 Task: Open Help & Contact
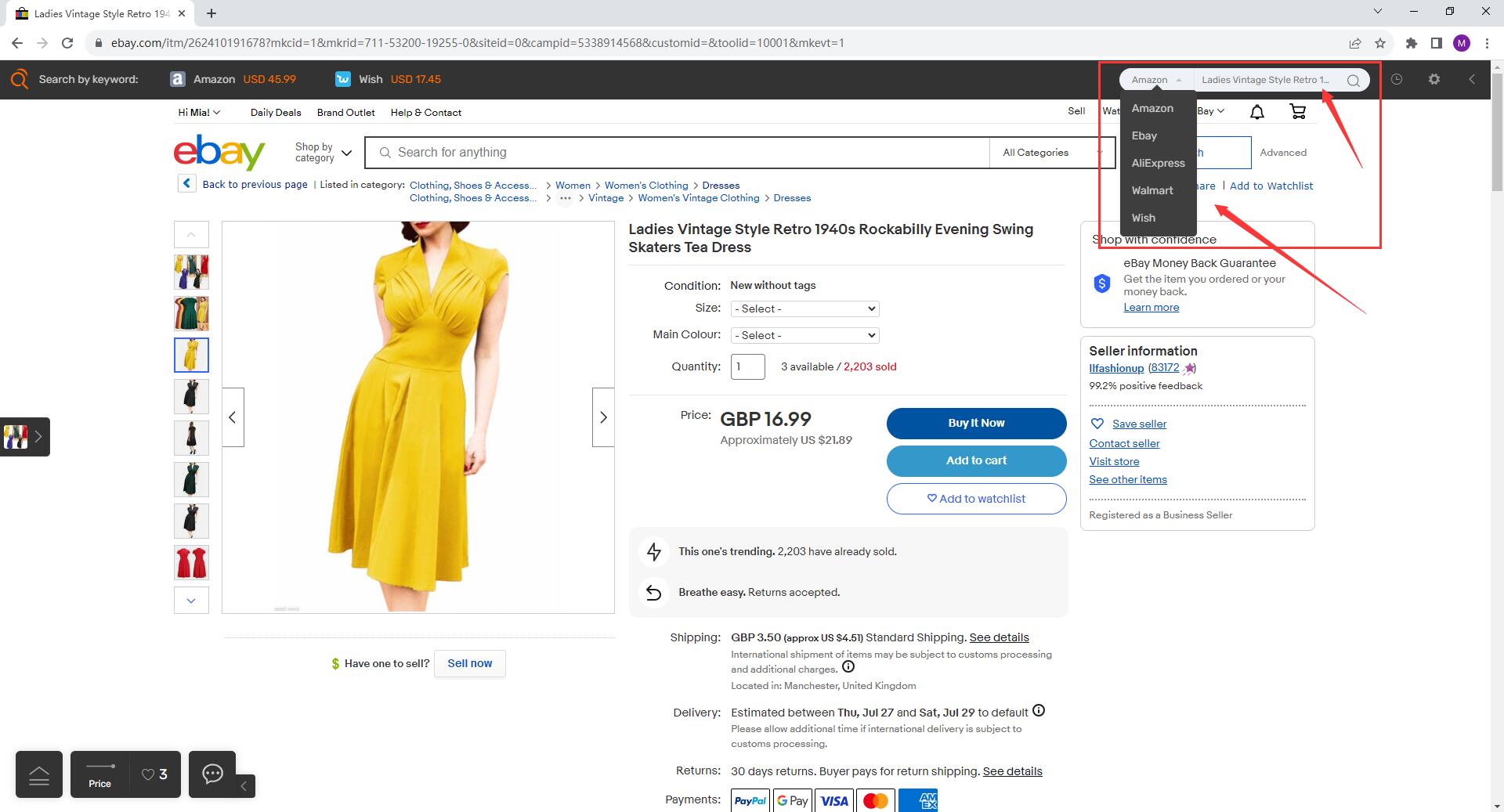coord(425,112)
